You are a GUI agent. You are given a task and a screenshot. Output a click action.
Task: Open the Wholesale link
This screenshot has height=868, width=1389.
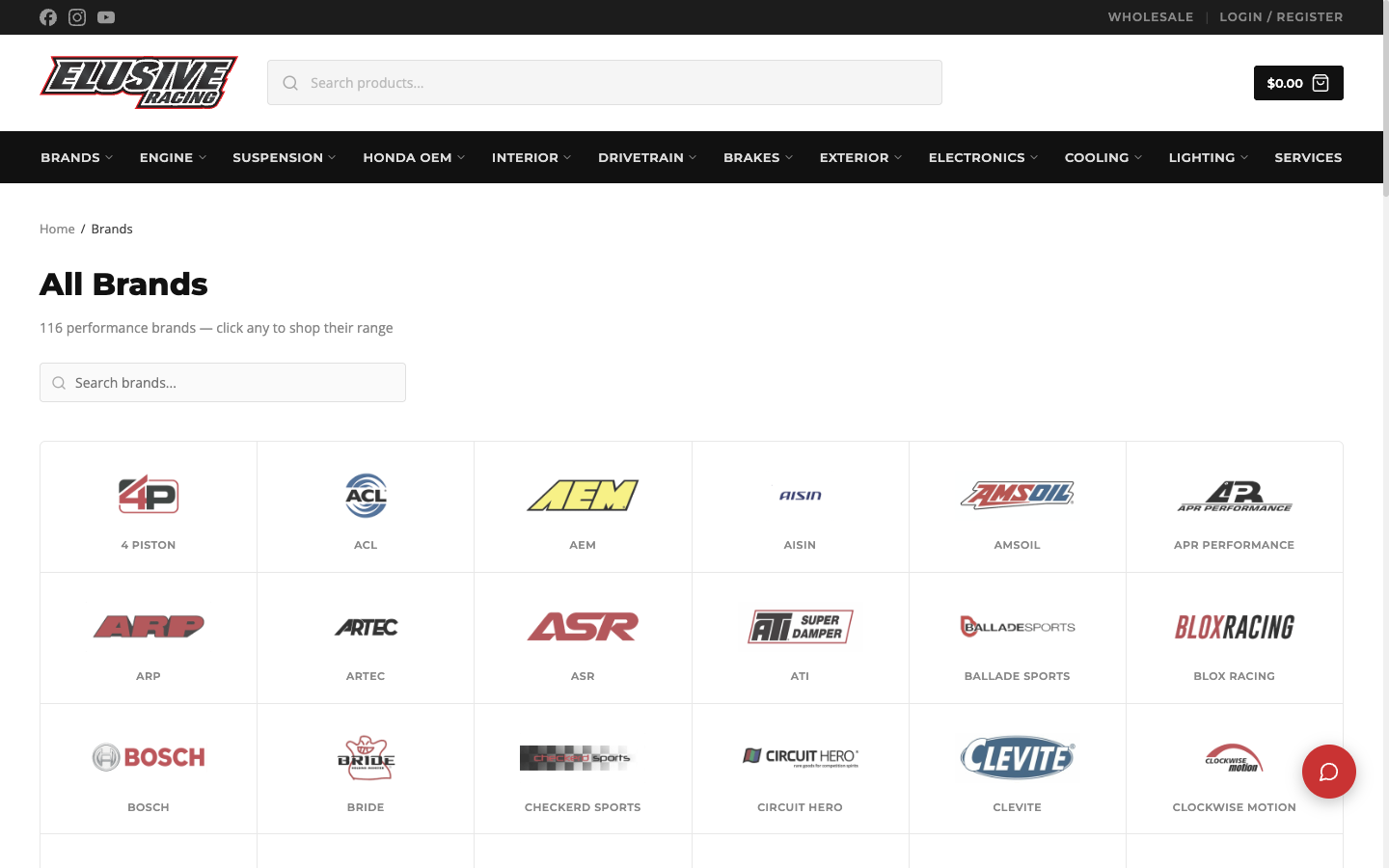click(1151, 17)
